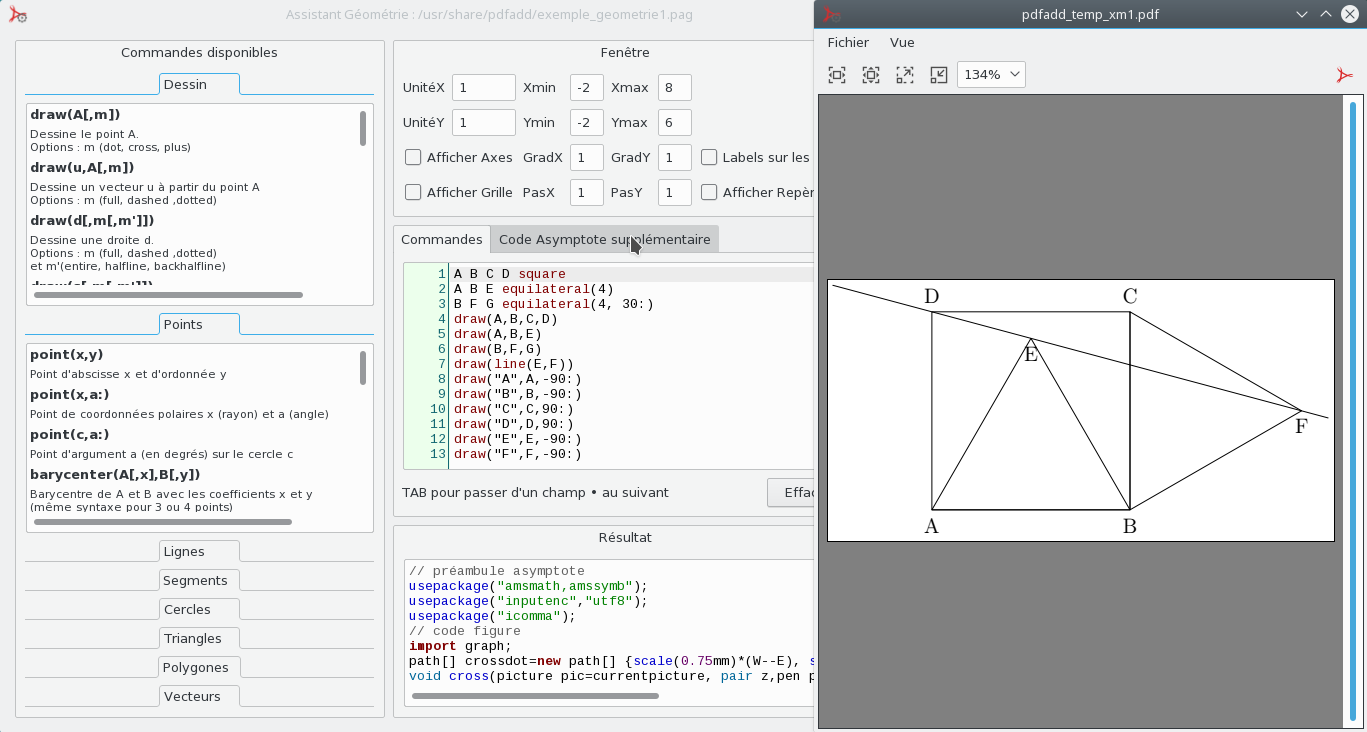The height and width of the screenshot is (732, 1367).
Task: Click the PDF viewer vertical scrollbar
Action: coord(1352,410)
